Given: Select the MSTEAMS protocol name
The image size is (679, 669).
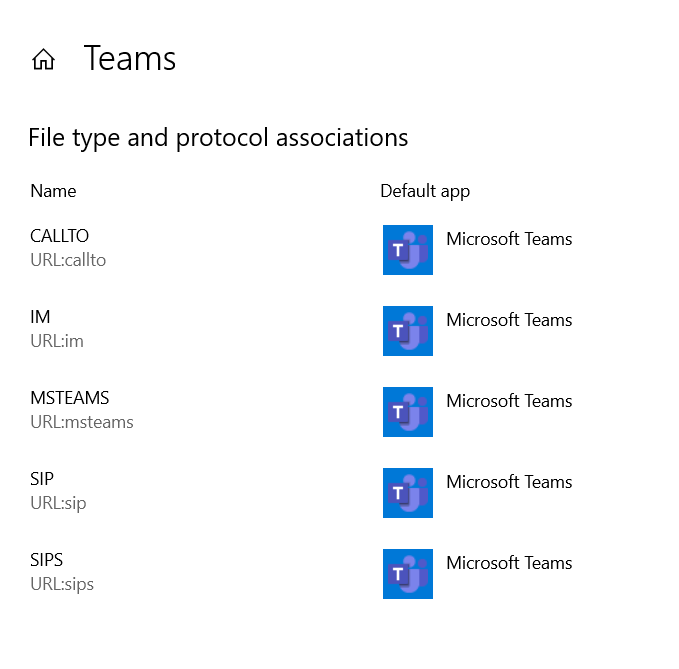Looking at the screenshot, I should (x=70, y=398).
